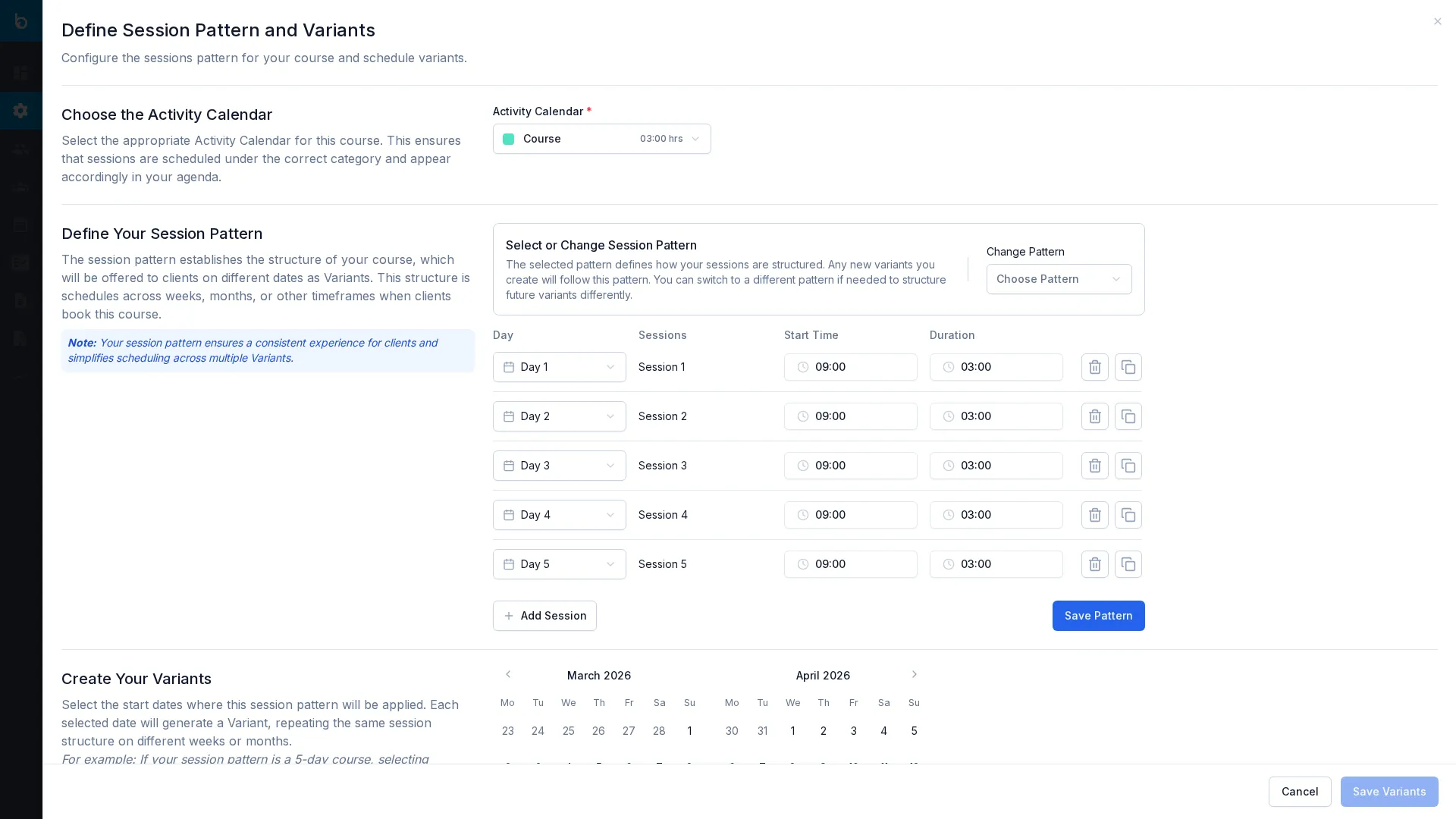Click the clock icon in Session 3 start time

[802, 466]
